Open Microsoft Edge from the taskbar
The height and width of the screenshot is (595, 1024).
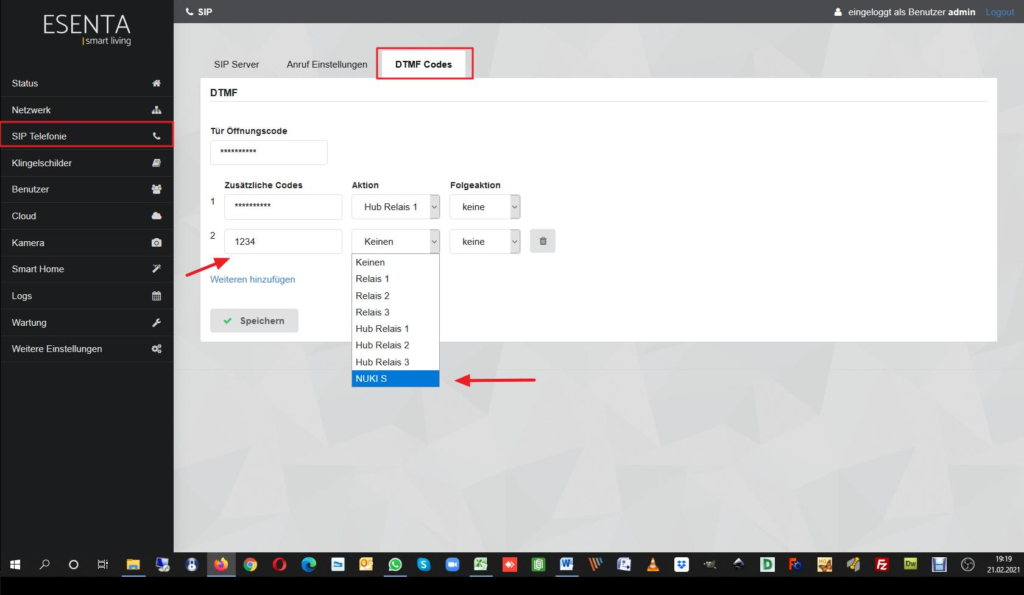point(308,564)
